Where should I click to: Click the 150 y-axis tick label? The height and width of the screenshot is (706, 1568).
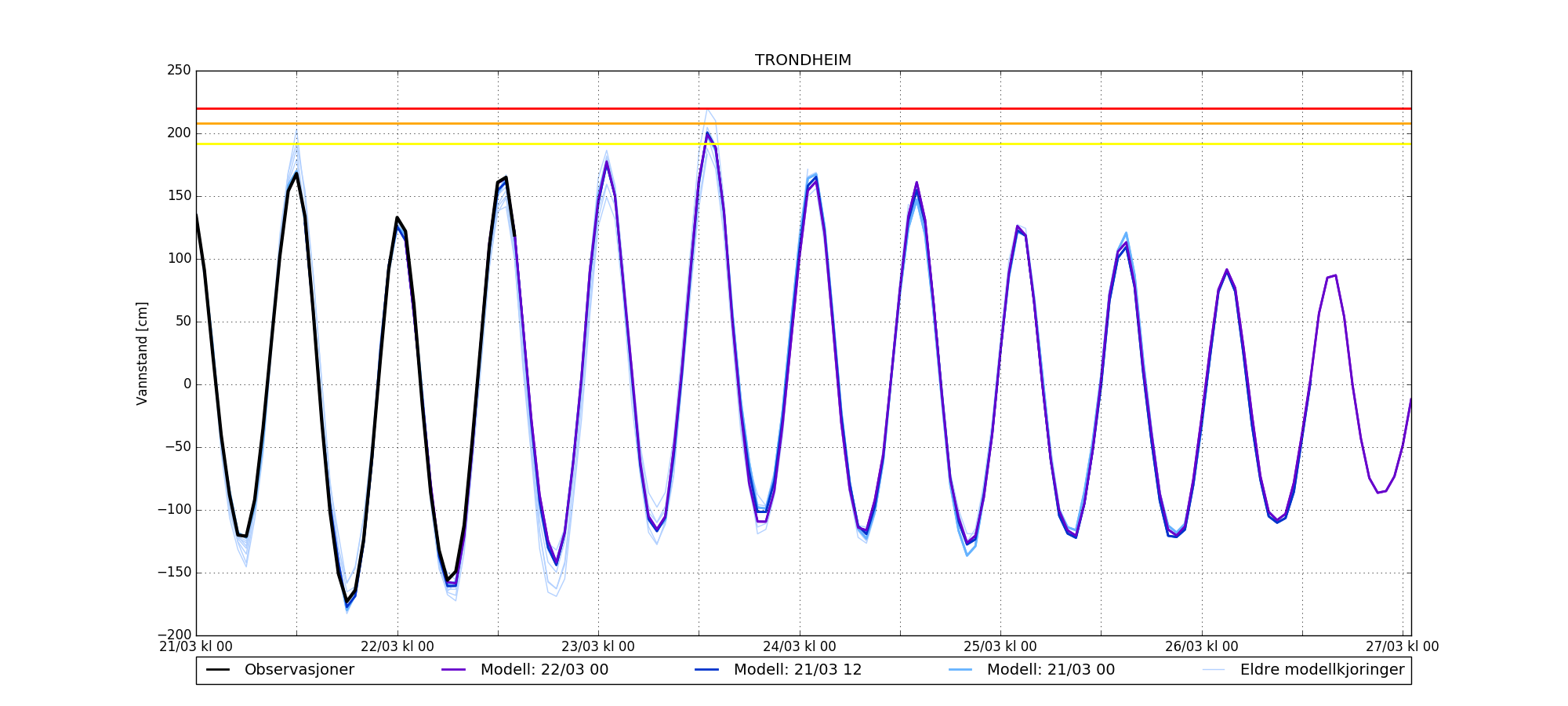point(179,196)
